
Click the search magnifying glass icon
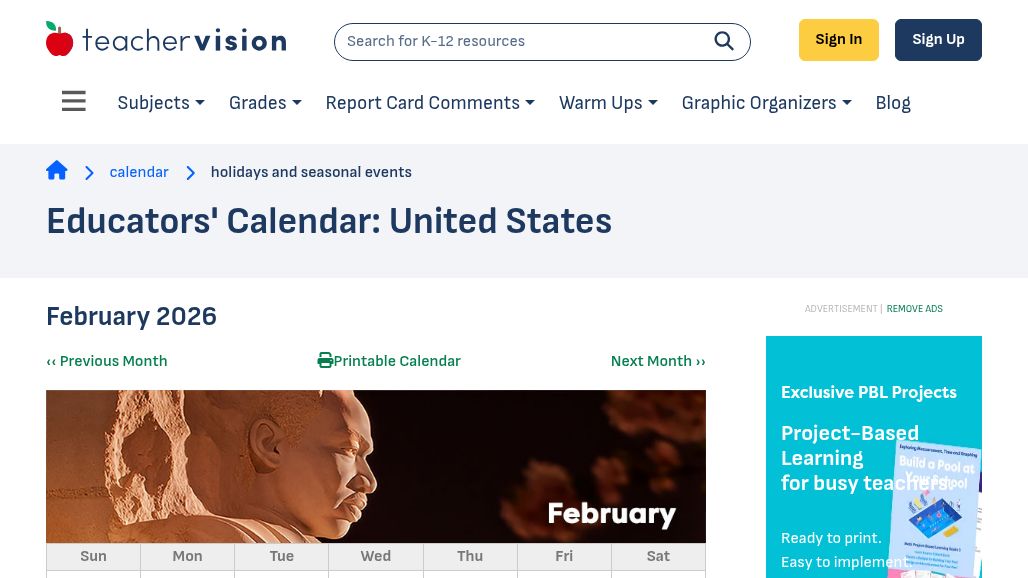point(724,41)
